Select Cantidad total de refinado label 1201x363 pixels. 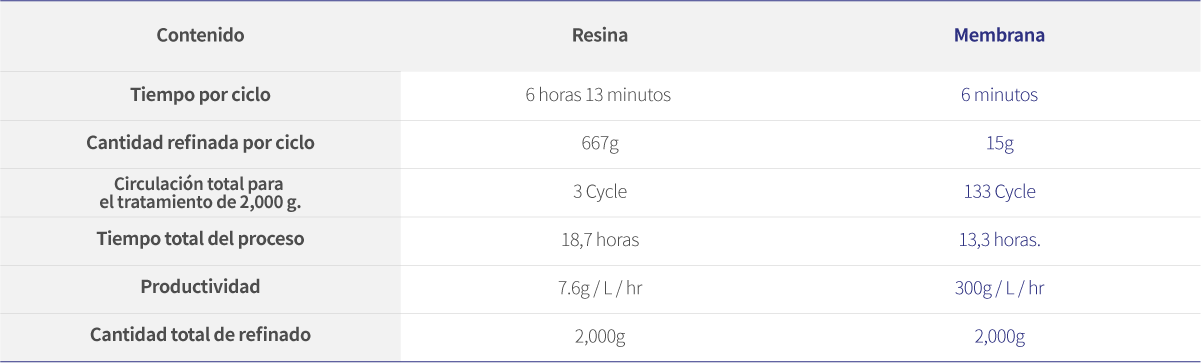tap(200, 334)
